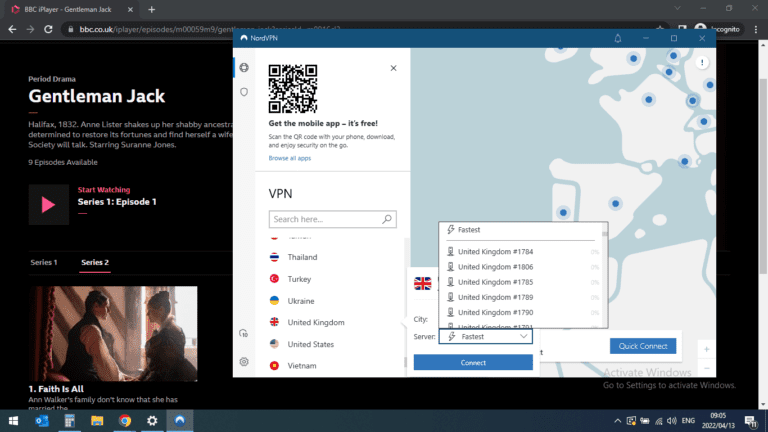The width and height of the screenshot is (768, 432).
Task: Click the blue Connect button
Action: click(473, 362)
